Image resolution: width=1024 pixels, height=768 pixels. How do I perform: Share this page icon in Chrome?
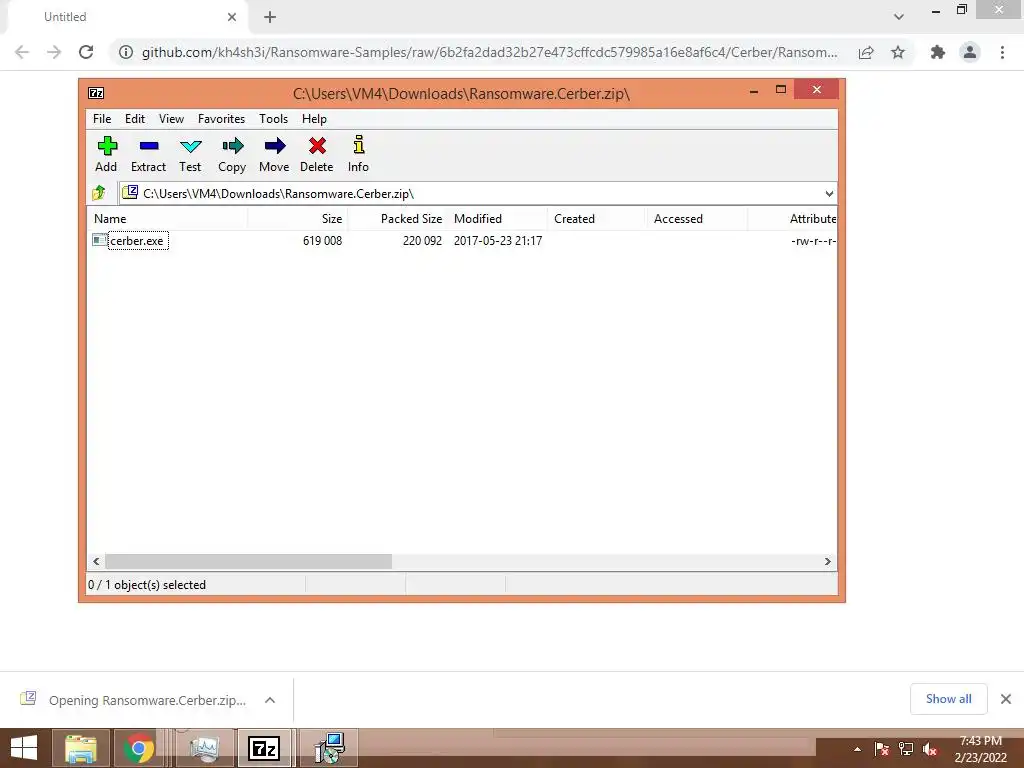tap(866, 52)
